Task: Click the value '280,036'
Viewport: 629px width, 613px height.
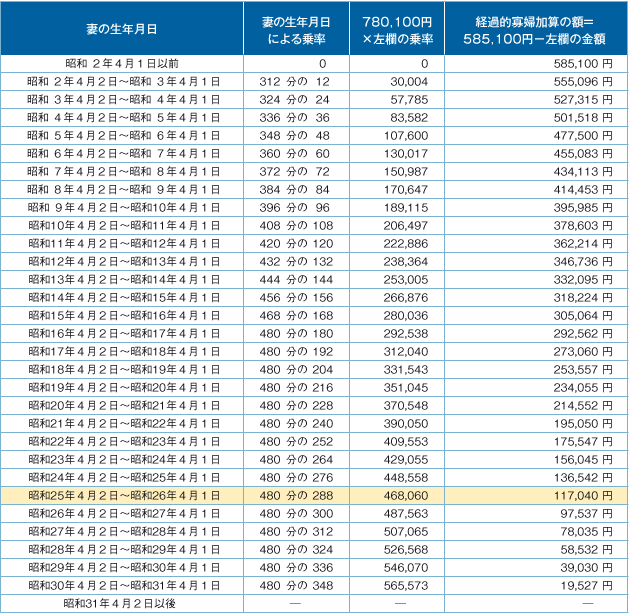Action: coord(406,316)
